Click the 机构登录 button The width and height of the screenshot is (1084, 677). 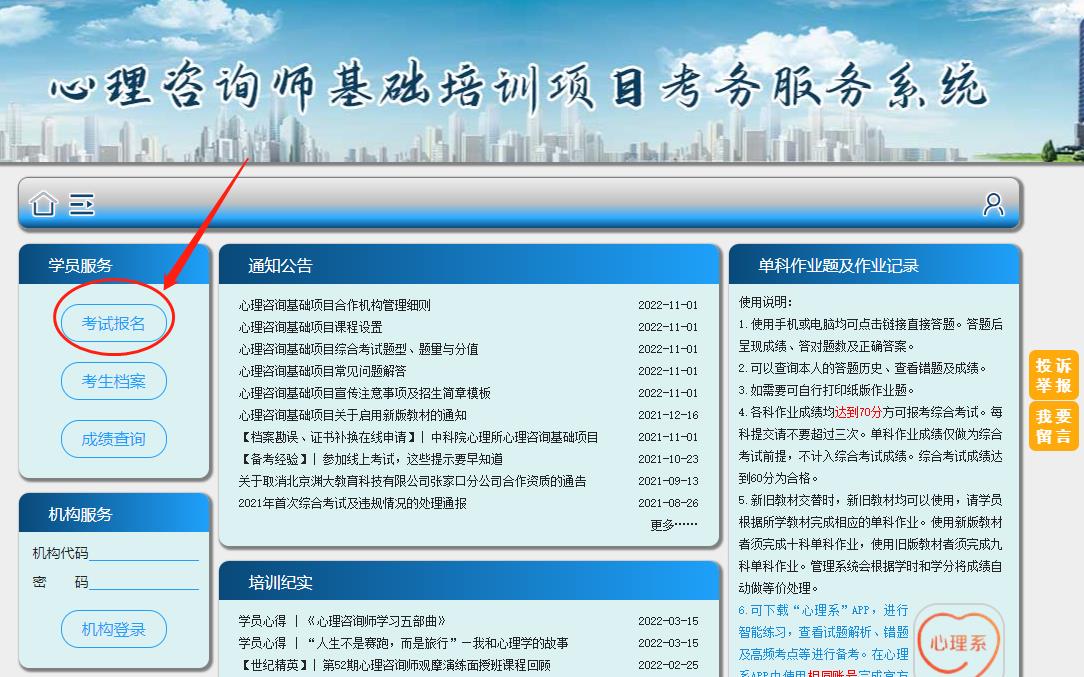[x=113, y=629]
